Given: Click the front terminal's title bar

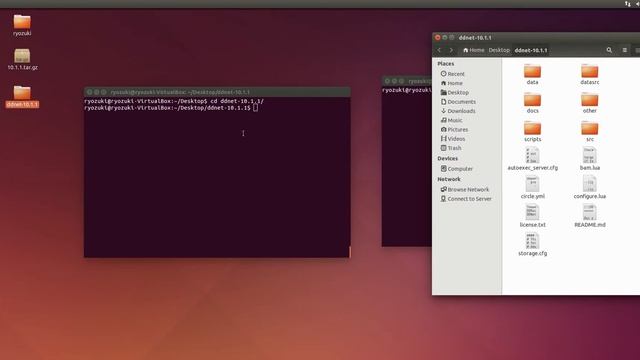Looking at the screenshot, I should [x=217, y=92].
